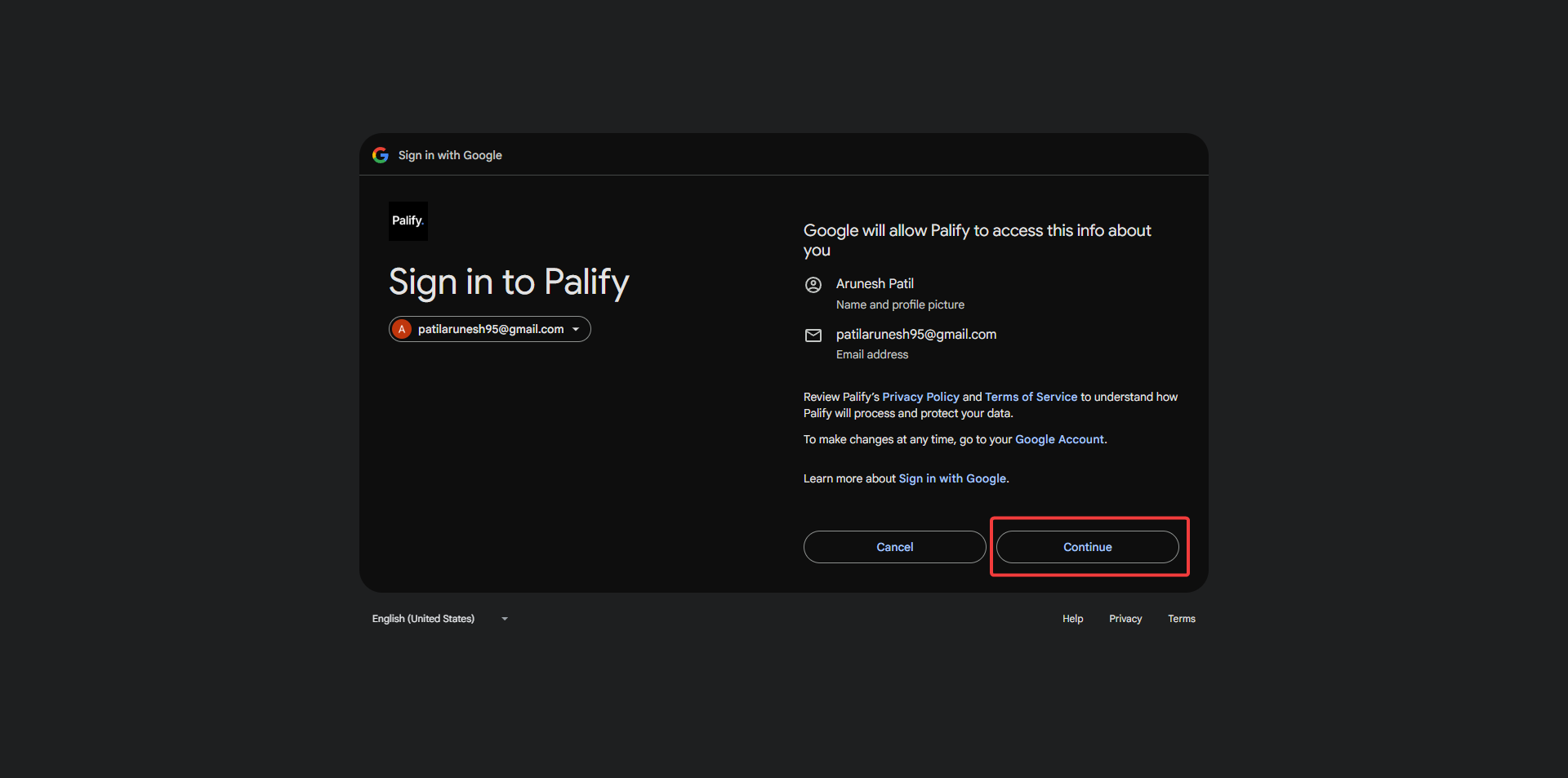Open the English (United States) language menu
Image resolution: width=1568 pixels, height=778 pixels.
coord(423,619)
